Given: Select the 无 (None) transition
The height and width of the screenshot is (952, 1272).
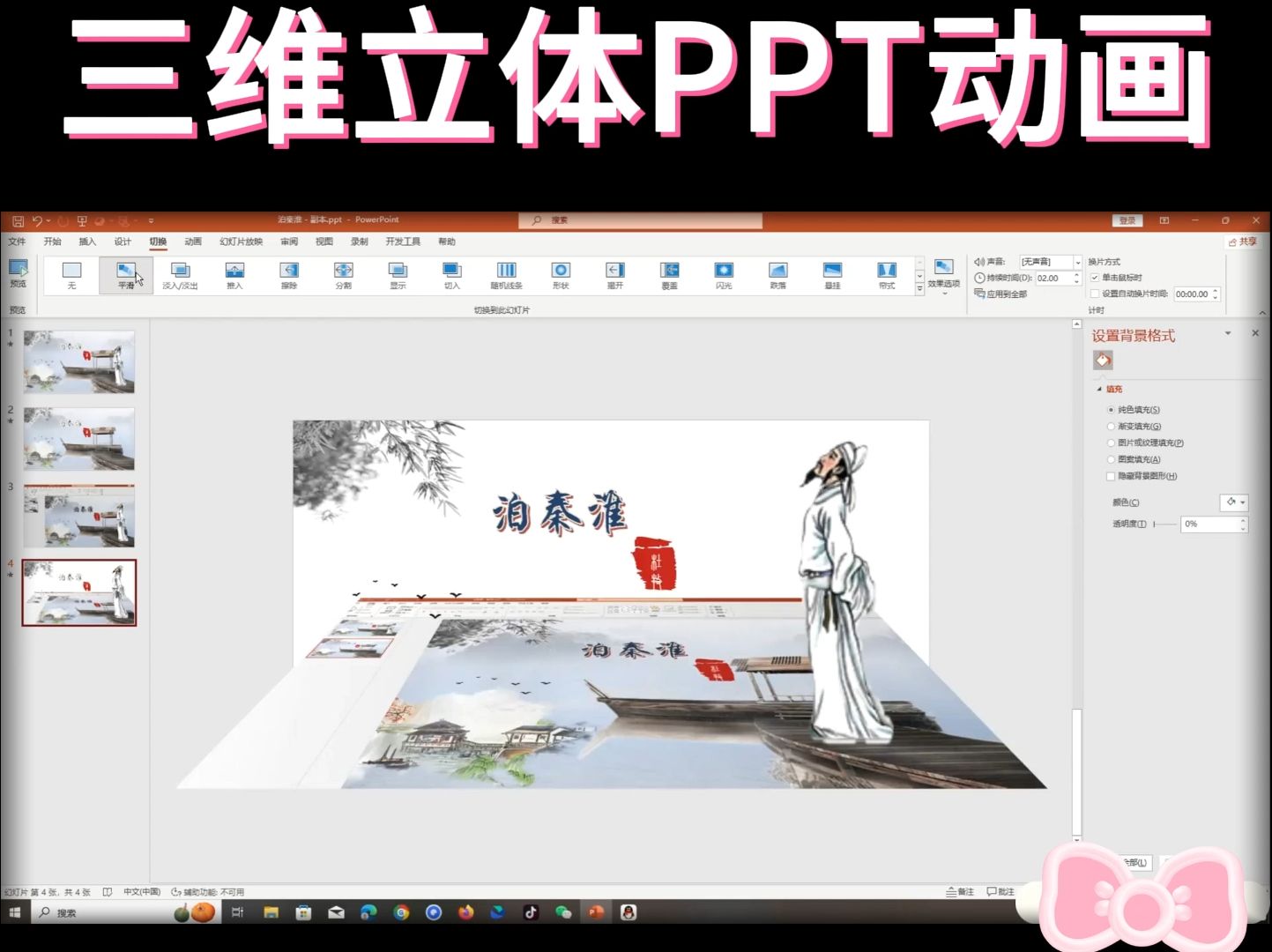Looking at the screenshot, I should 72,275.
